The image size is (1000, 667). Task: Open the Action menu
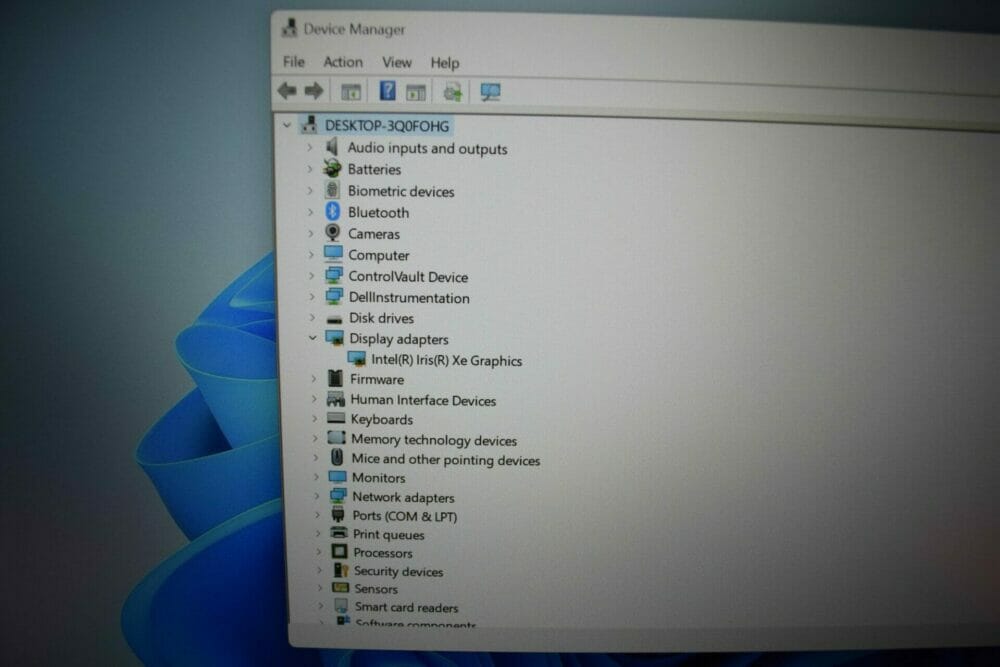pyautogui.click(x=343, y=62)
